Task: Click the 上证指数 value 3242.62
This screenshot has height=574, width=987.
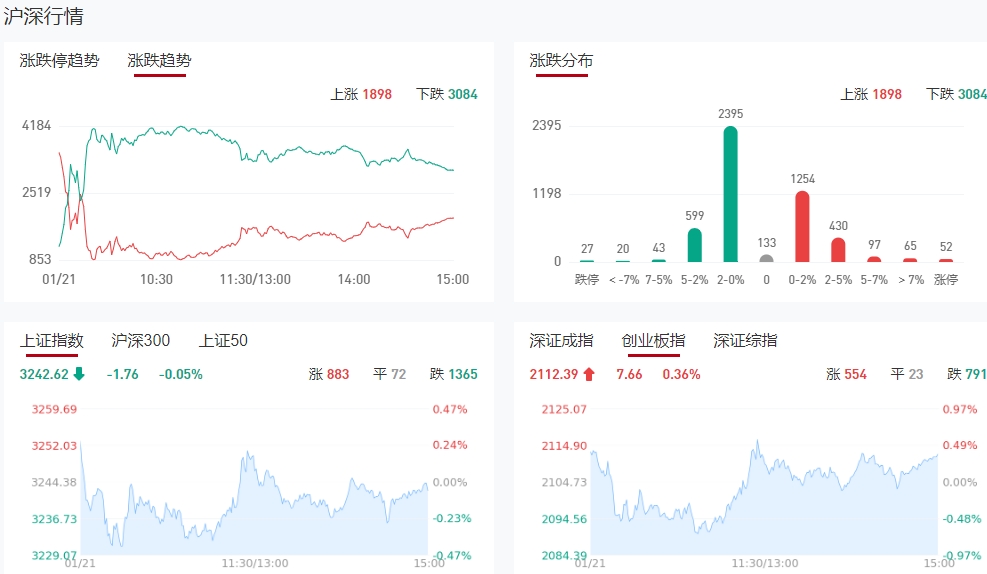Action: click(x=44, y=374)
